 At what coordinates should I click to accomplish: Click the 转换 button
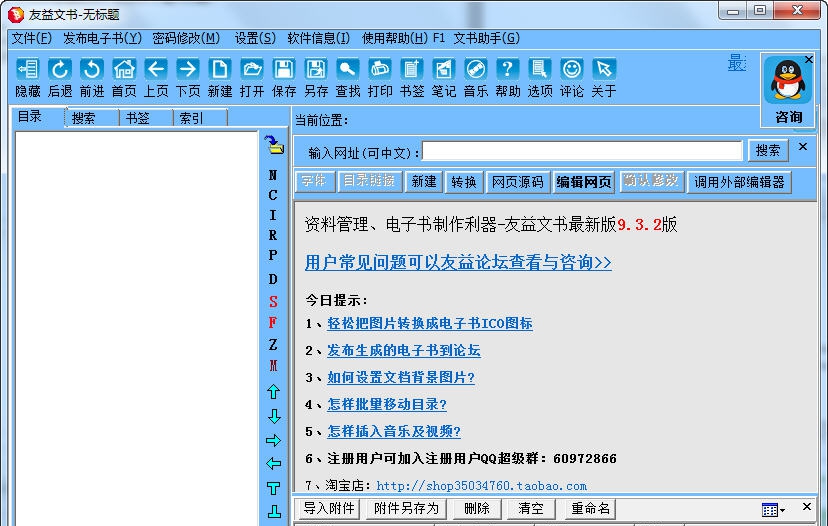point(464,182)
